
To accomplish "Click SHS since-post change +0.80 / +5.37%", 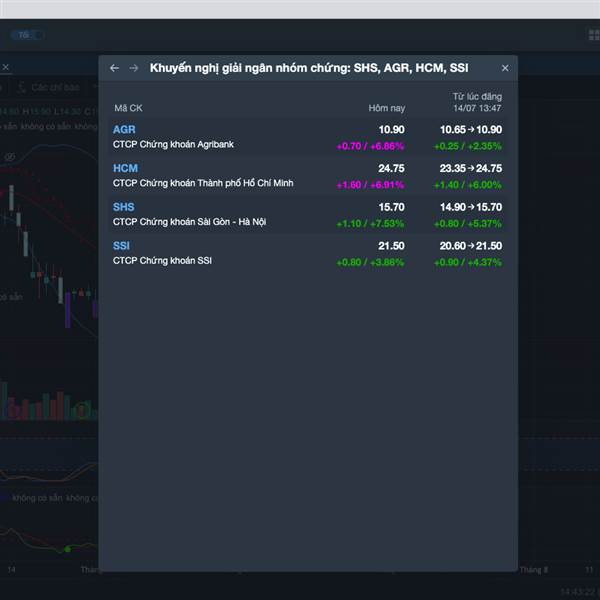I will tap(468, 223).
